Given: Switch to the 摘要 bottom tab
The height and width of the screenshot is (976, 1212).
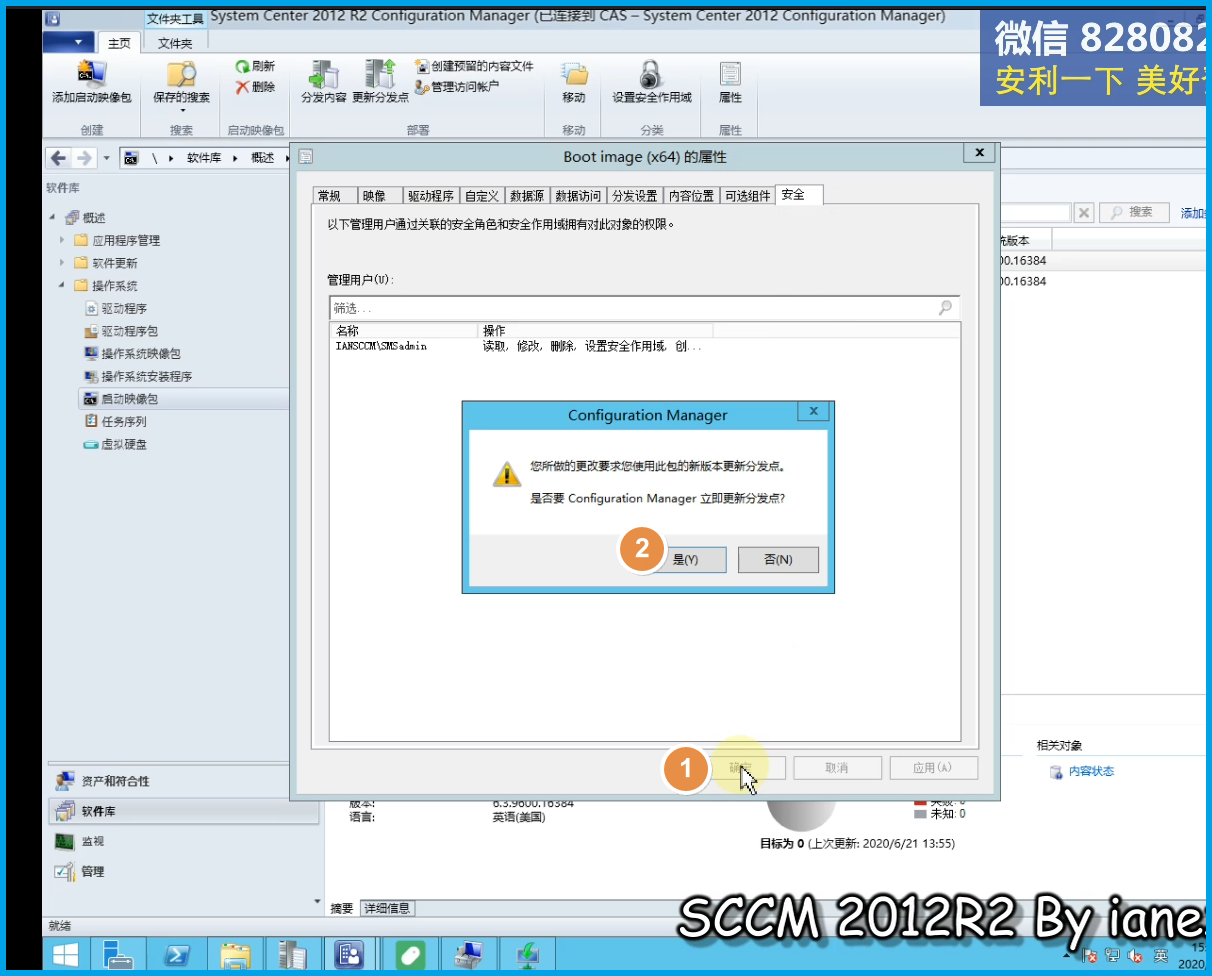Looking at the screenshot, I should [342, 908].
